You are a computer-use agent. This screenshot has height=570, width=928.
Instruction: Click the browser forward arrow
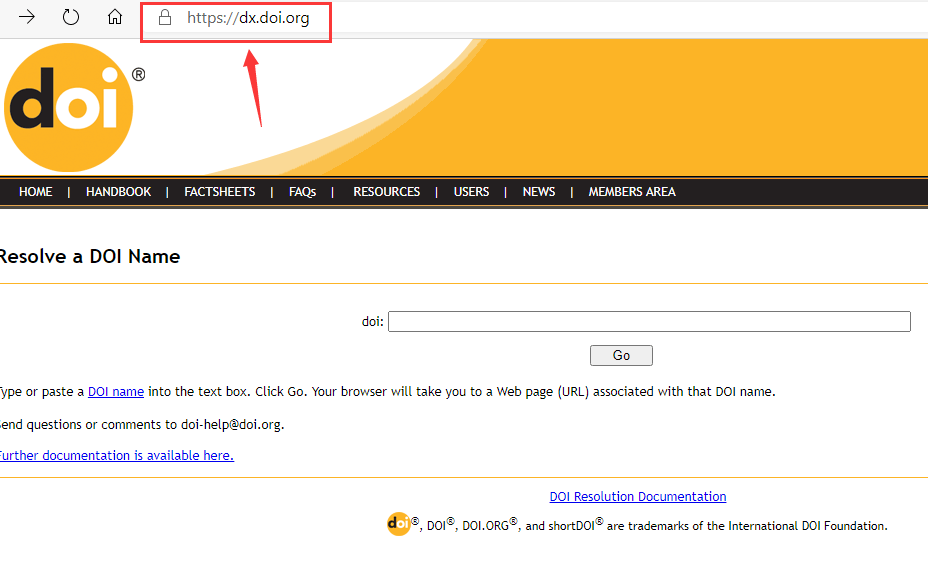[27, 18]
